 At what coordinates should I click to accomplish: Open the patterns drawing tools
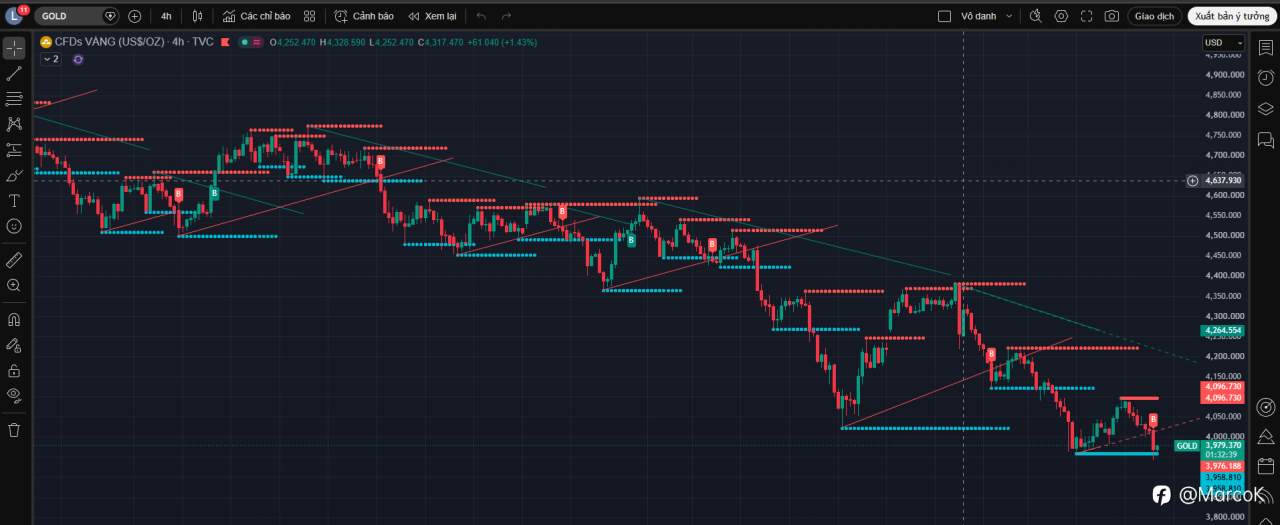click(14, 124)
